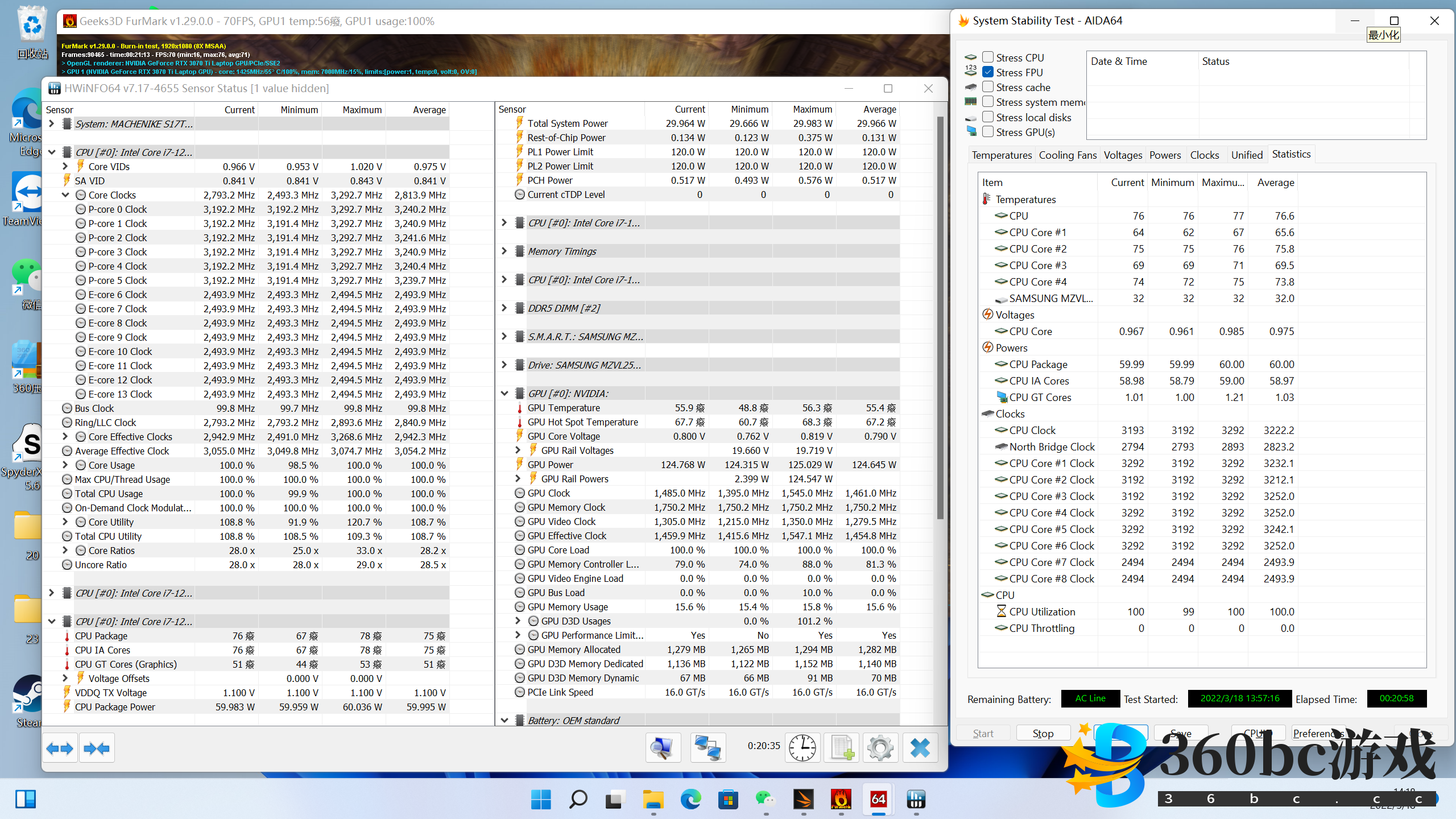
Task: Open FurMark from the taskbar
Action: (841, 800)
